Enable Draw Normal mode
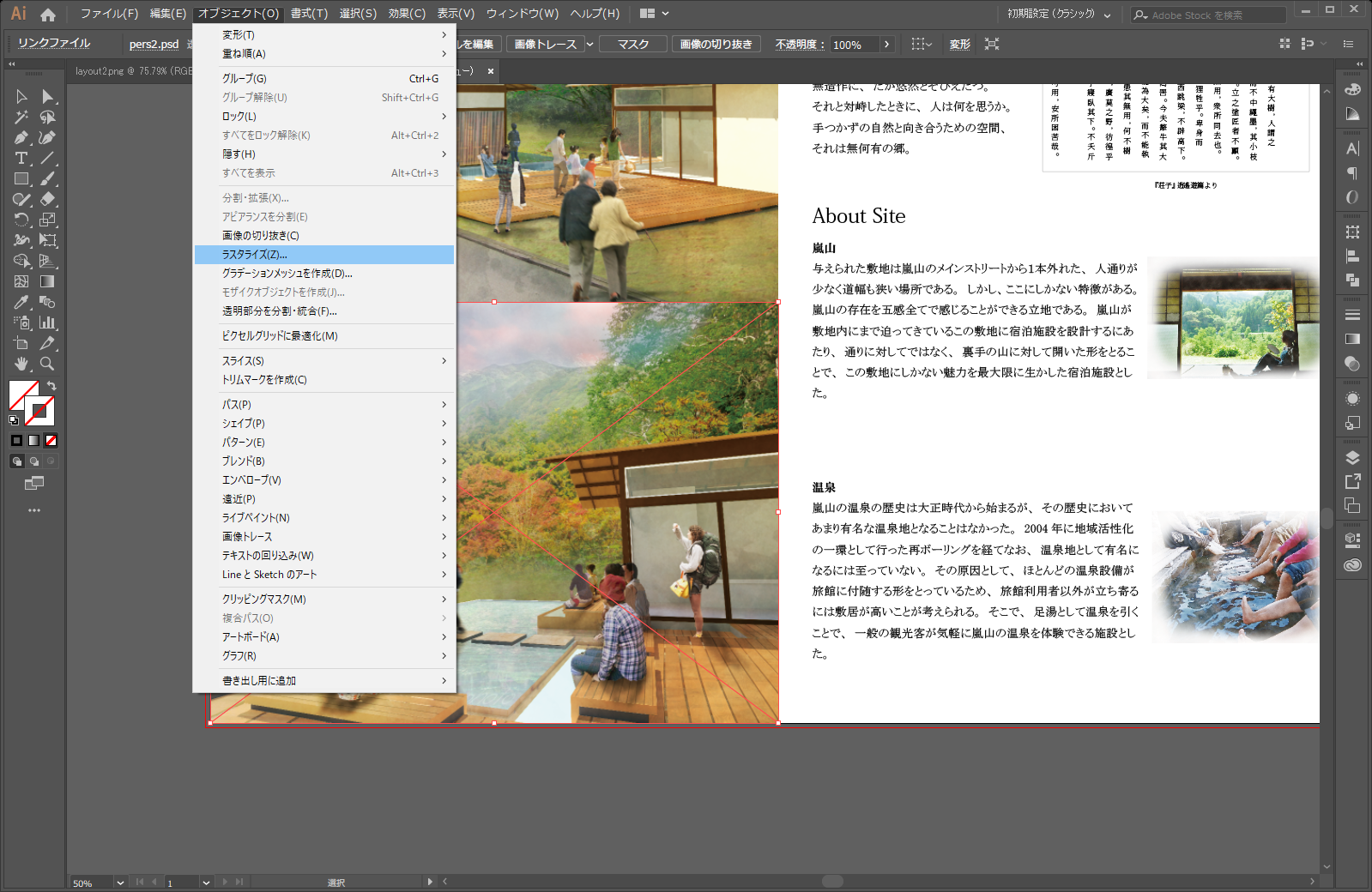Screen dimensions: 1372x892 16,461
